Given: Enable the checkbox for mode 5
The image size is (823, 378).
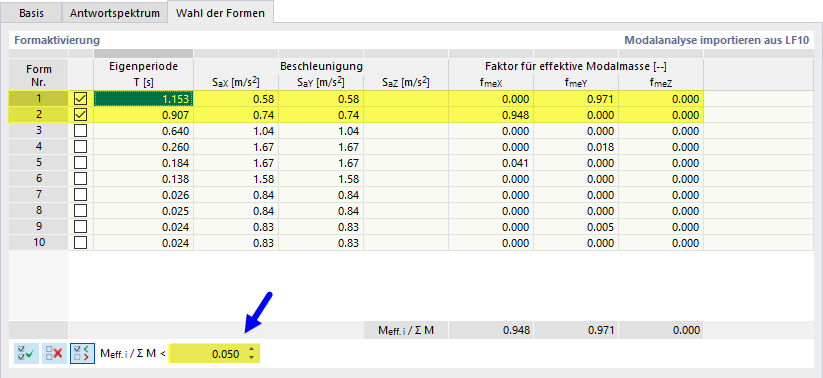Looking at the screenshot, I should point(81,163).
